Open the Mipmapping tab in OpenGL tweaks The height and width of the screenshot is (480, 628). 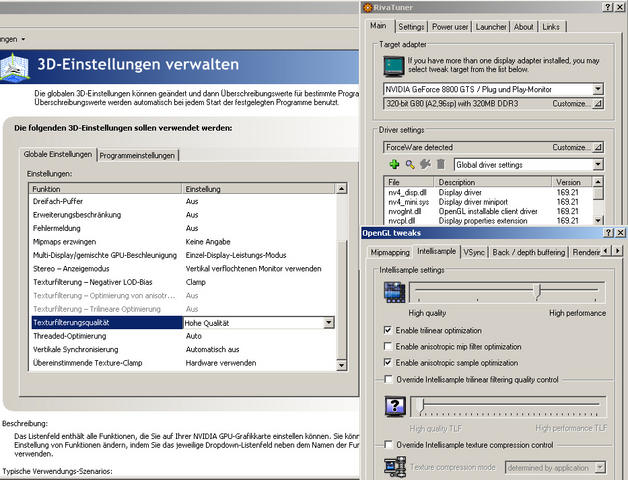click(390, 252)
